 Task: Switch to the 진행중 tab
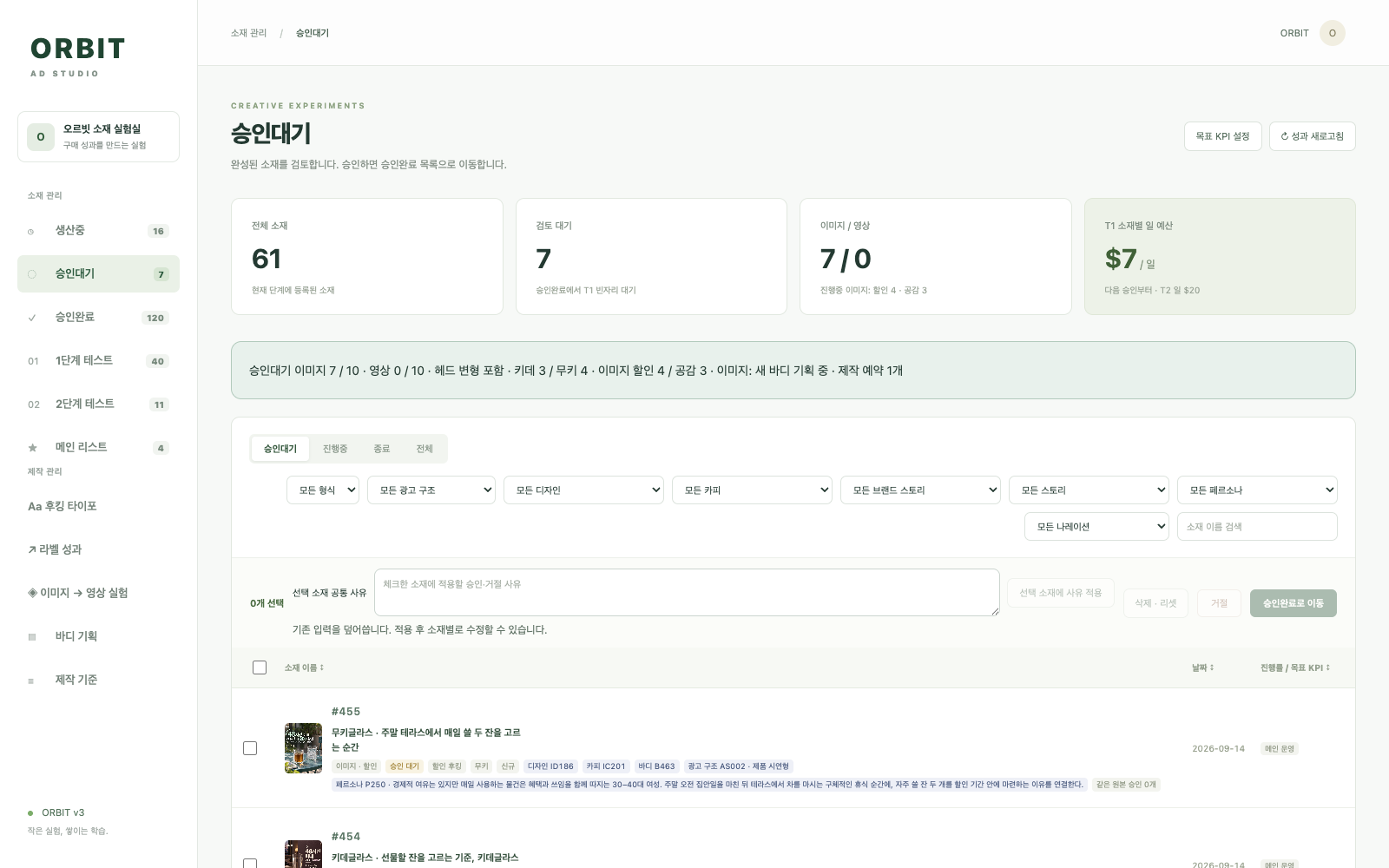[x=335, y=449]
